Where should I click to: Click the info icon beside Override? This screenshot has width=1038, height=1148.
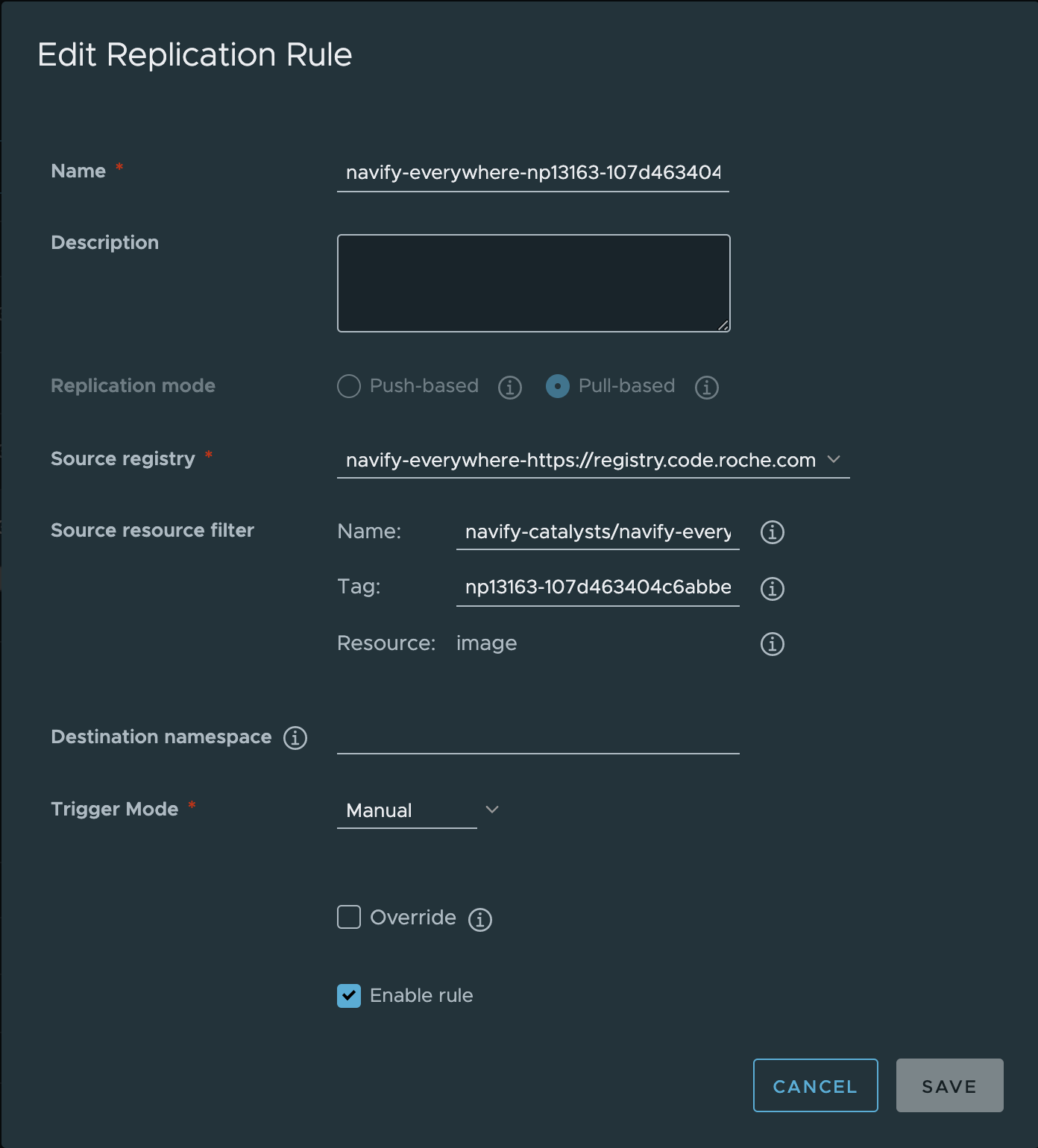tap(481, 918)
